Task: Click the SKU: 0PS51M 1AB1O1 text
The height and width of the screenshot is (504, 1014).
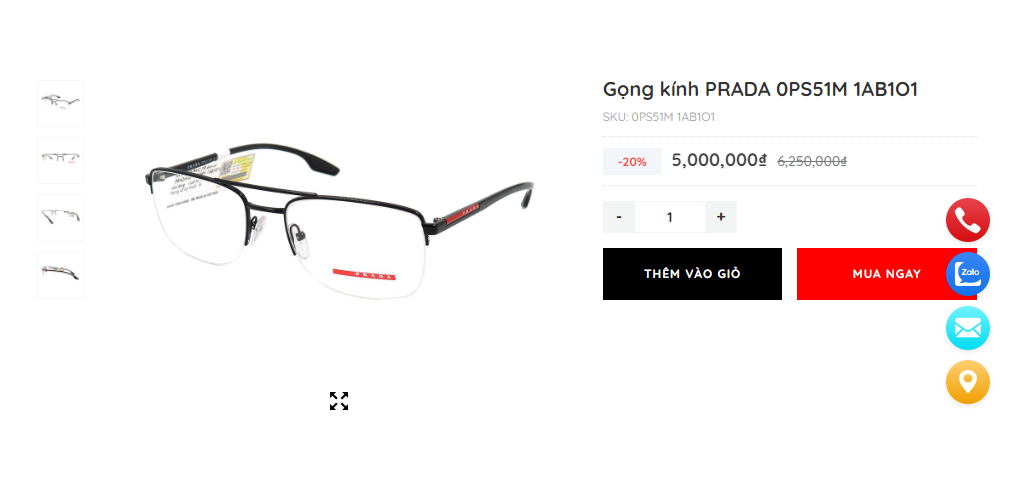Action: click(x=658, y=117)
